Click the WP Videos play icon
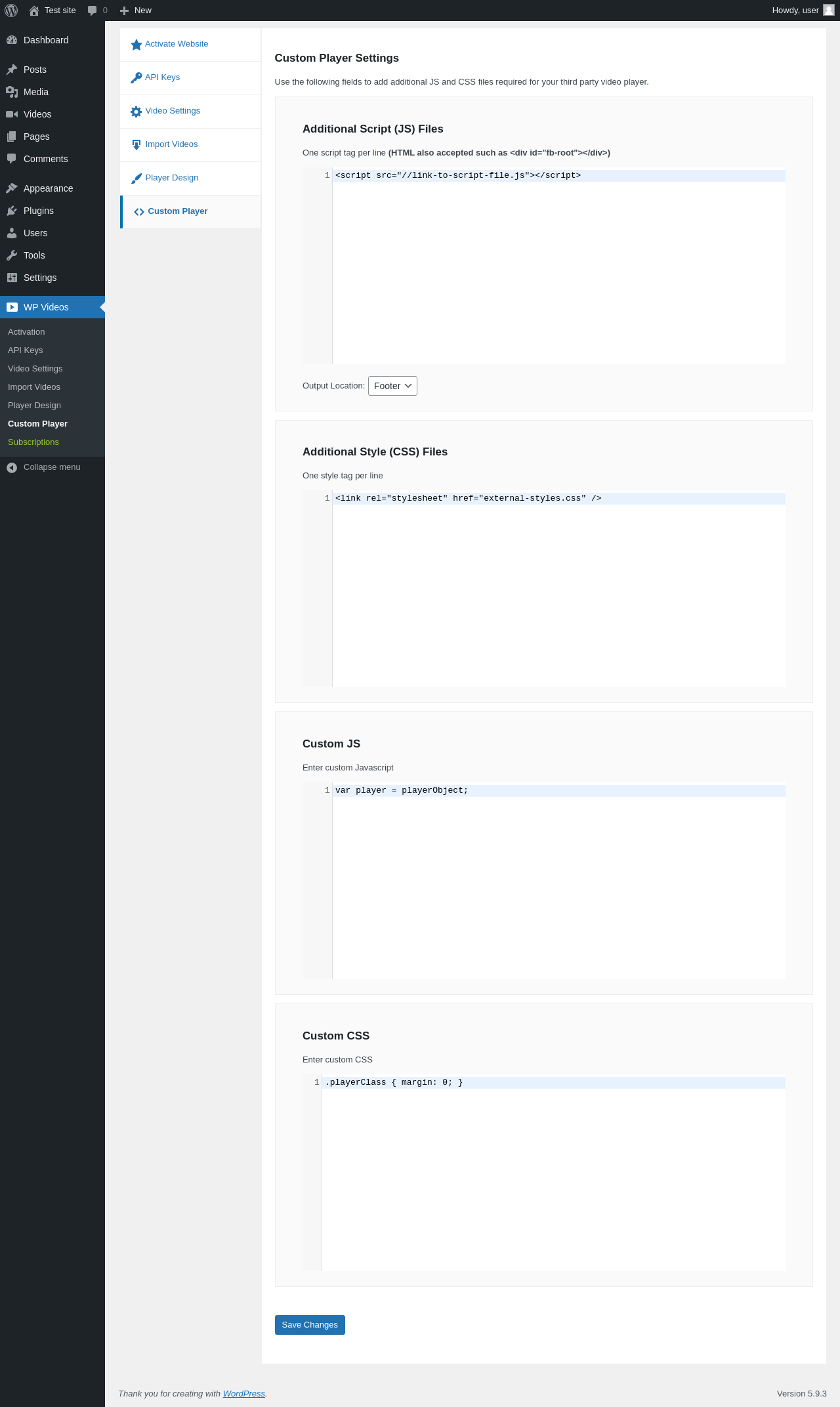The height and width of the screenshot is (1407, 840). pyautogui.click(x=12, y=307)
